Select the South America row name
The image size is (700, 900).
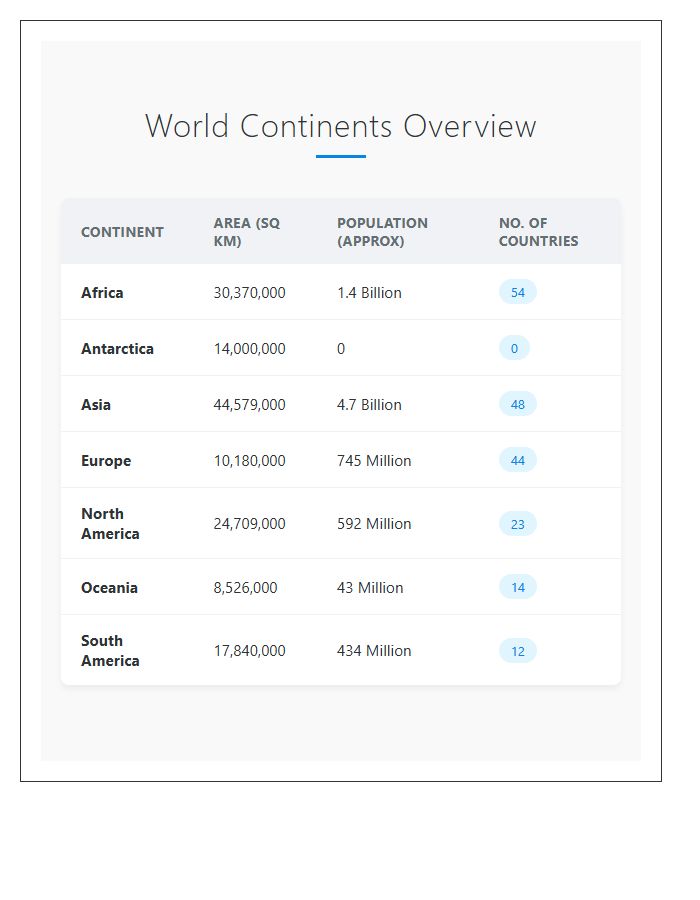coord(110,650)
